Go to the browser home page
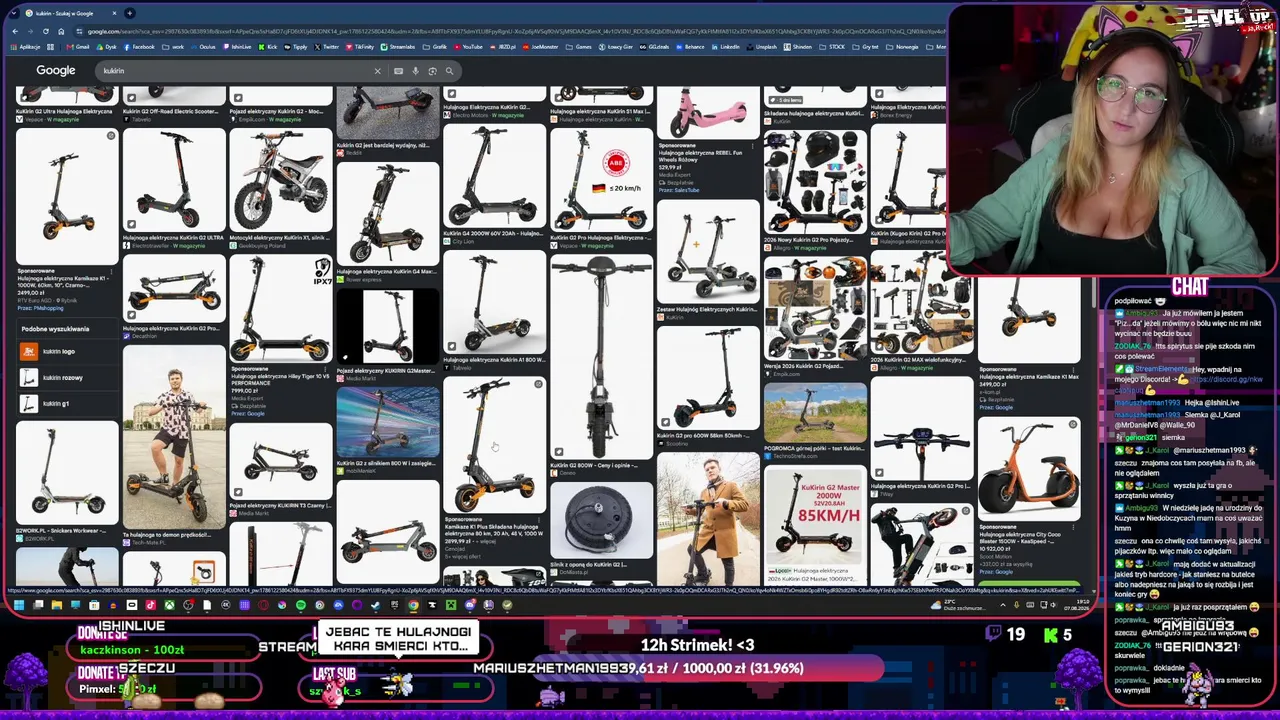 point(61,31)
